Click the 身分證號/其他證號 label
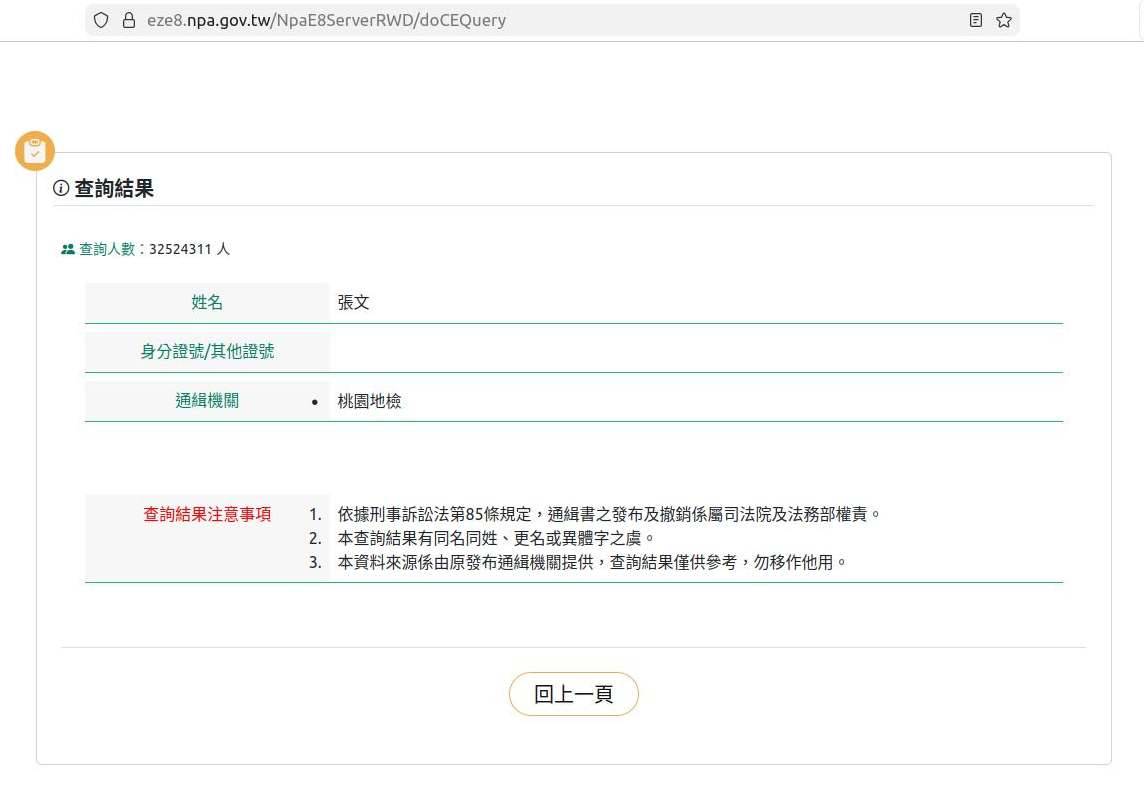The height and width of the screenshot is (788, 1144). tap(207, 352)
